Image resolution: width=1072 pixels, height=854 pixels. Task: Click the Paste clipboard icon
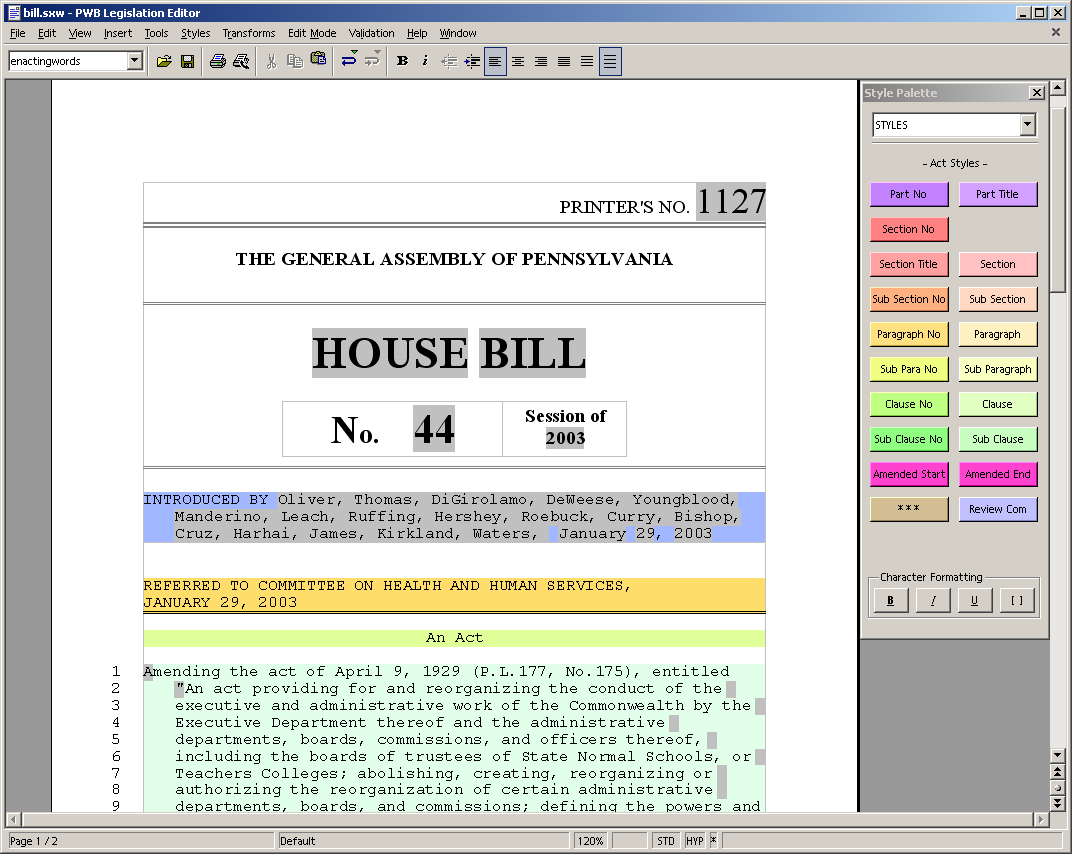click(x=318, y=61)
